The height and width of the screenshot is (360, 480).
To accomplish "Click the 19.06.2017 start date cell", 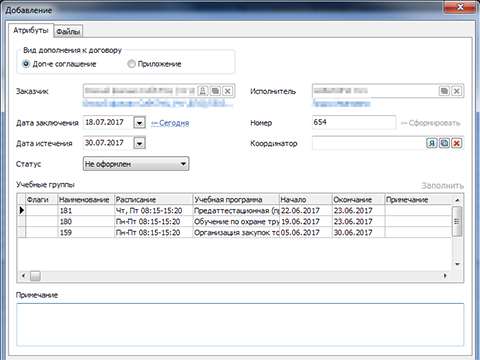I will click(x=306, y=221).
